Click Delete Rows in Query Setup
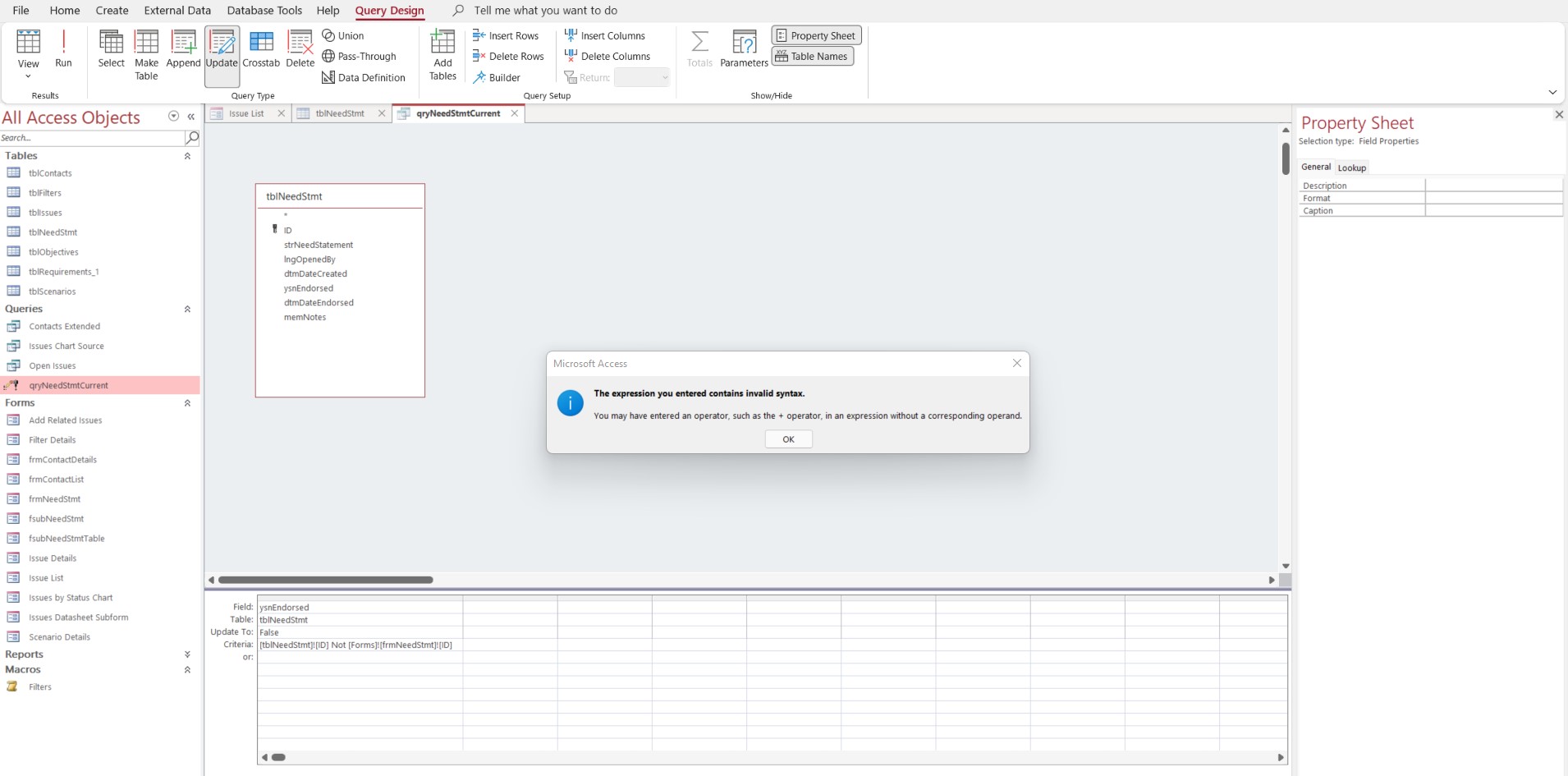Viewport: 1568px width, 776px height. 508,56
